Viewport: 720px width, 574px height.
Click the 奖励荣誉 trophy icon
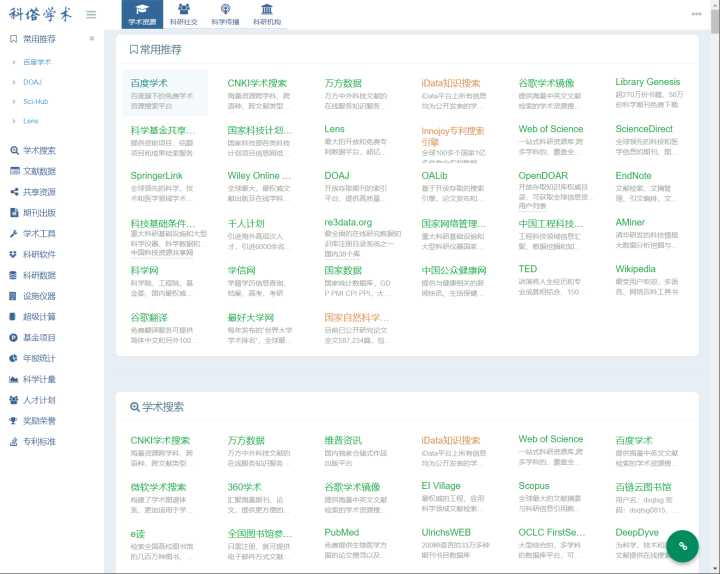tap(13, 420)
